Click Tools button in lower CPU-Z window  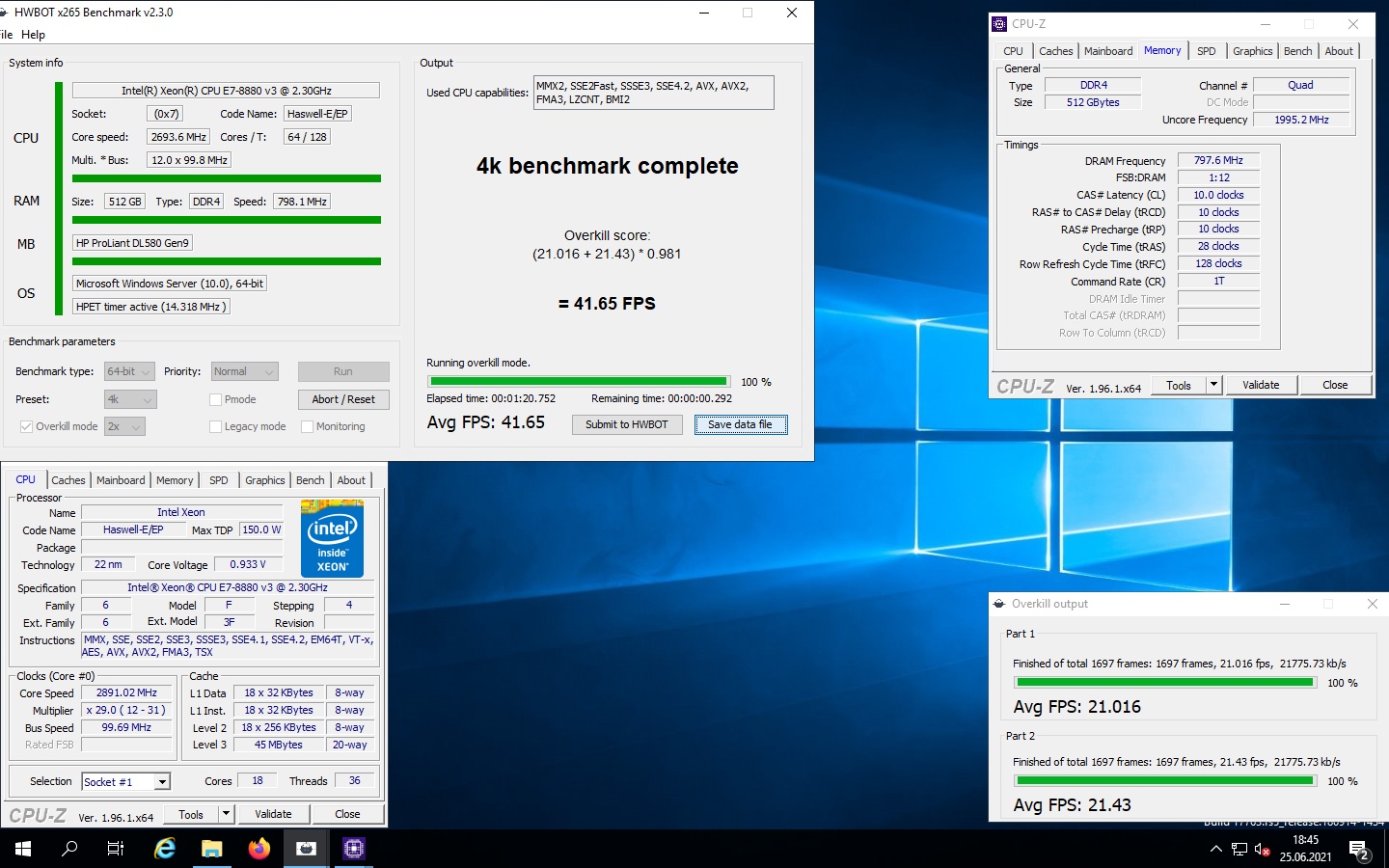(191, 815)
